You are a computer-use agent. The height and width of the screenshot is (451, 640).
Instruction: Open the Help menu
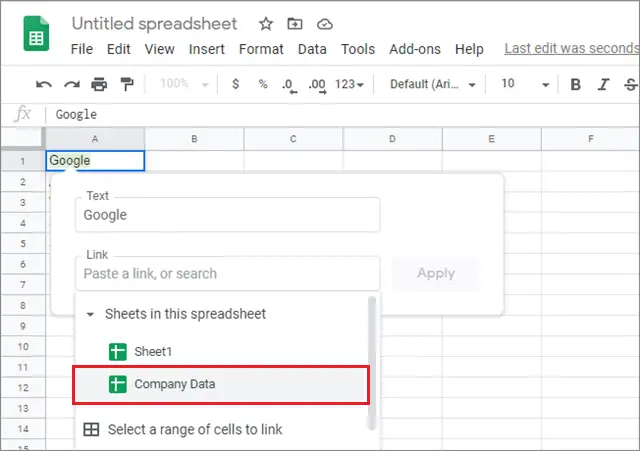(x=469, y=49)
